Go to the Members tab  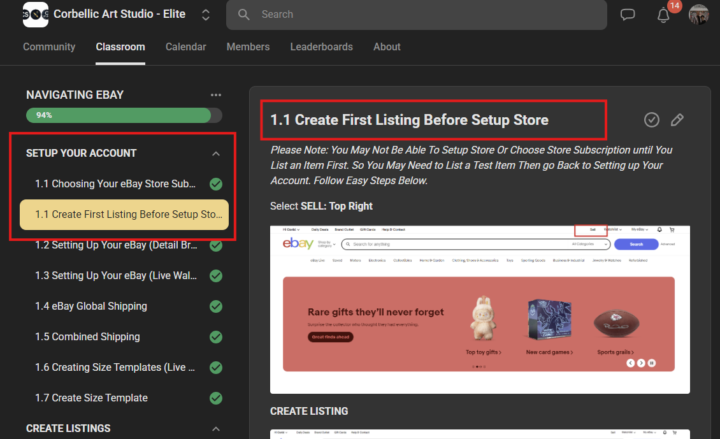pyautogui.click(x=248, y=47)
